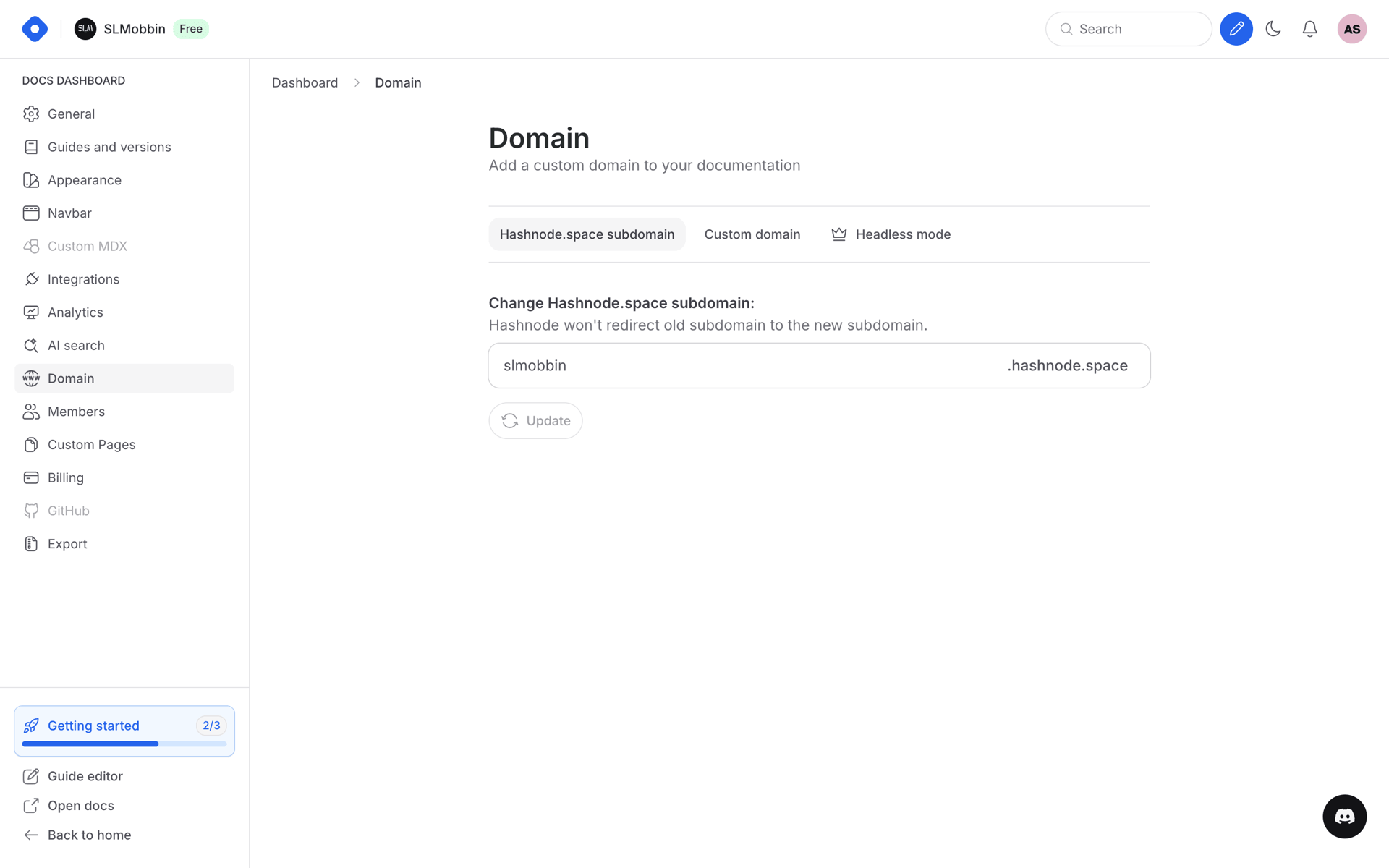The height and width of the screenshot is (868, 1389).
Task: Open General settings in sidebar
Action: coord(124,114)
